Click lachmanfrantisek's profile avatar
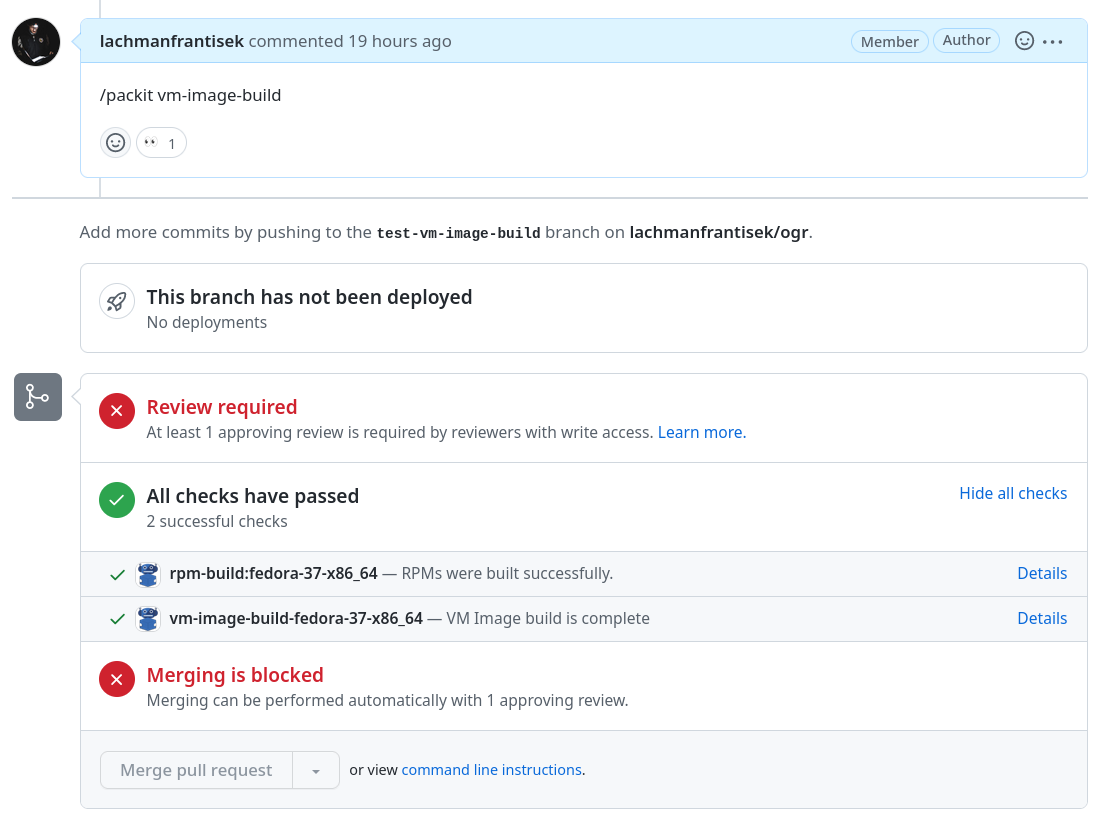 click(36, 42)
